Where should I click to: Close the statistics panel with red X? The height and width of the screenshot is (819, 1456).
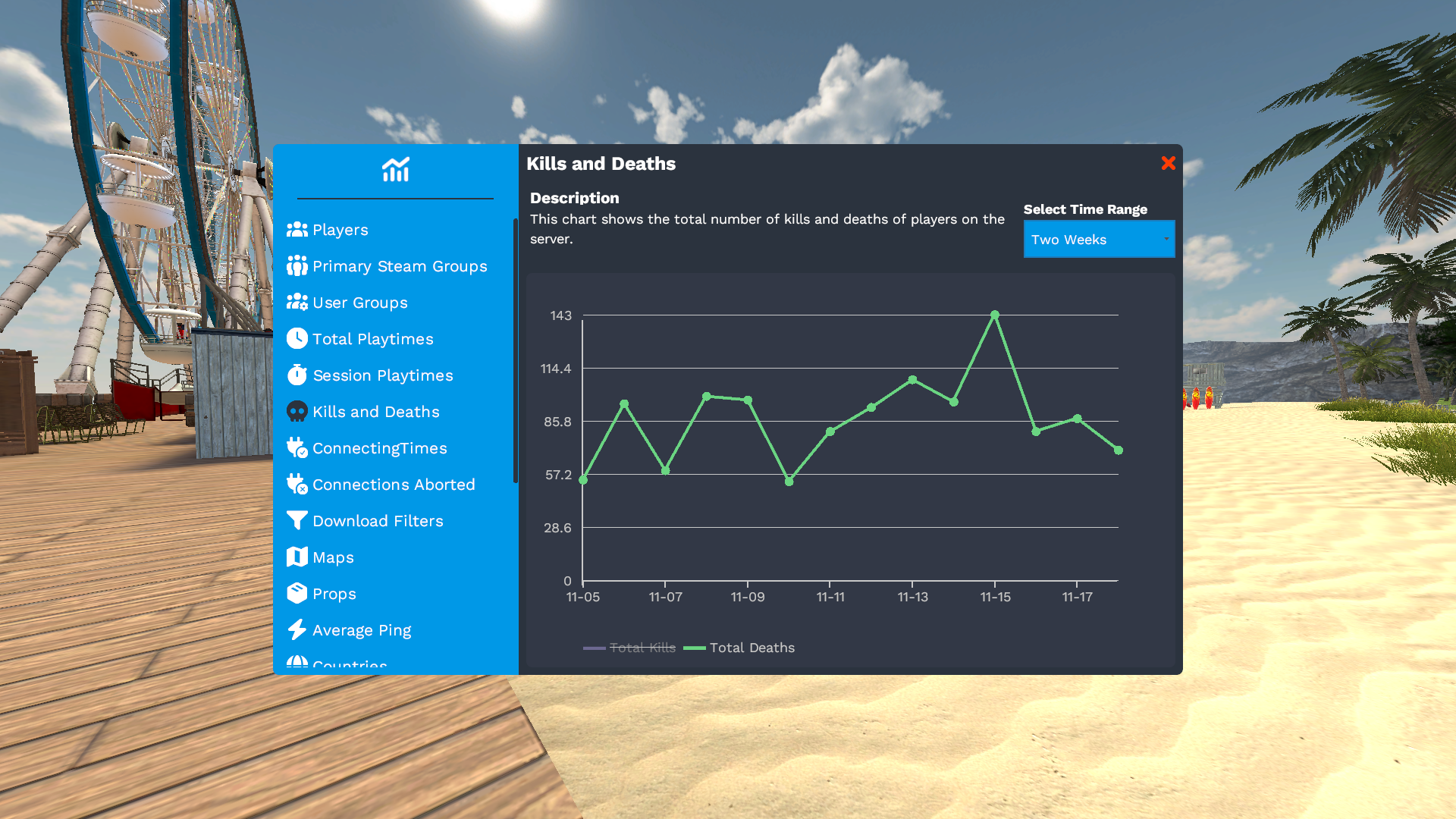(1169, 163)
